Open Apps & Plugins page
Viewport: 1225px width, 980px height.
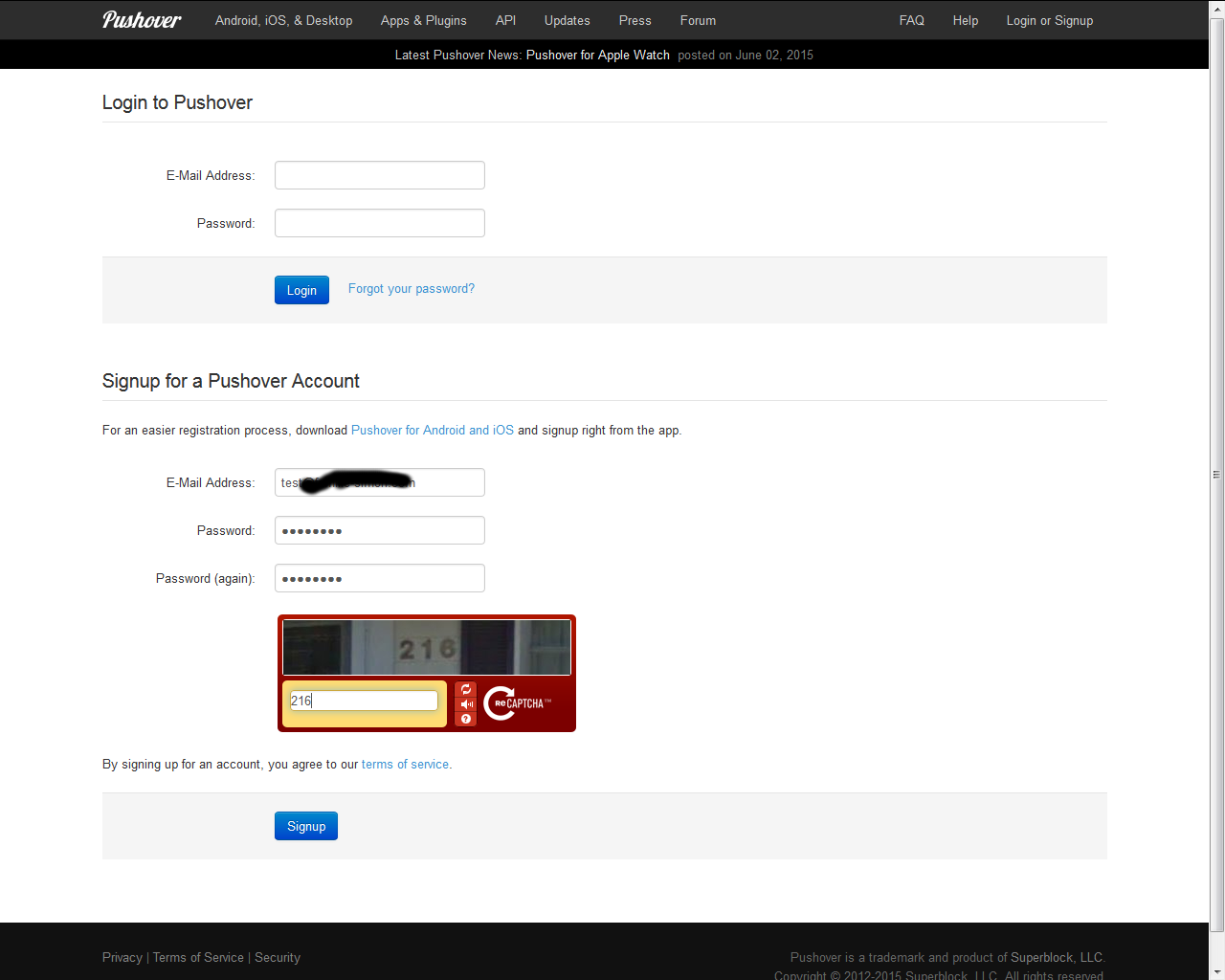424,20
